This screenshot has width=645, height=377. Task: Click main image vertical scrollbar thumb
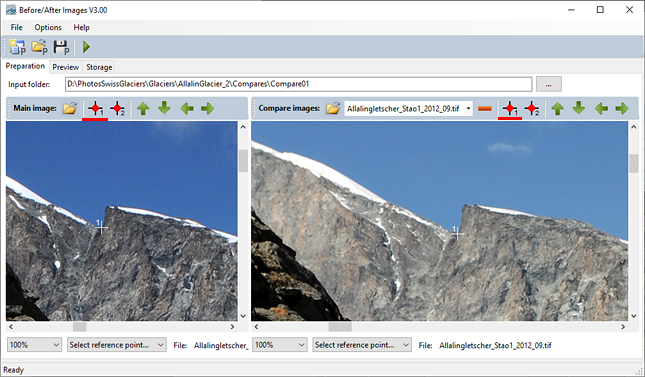(x=243, y=161)
